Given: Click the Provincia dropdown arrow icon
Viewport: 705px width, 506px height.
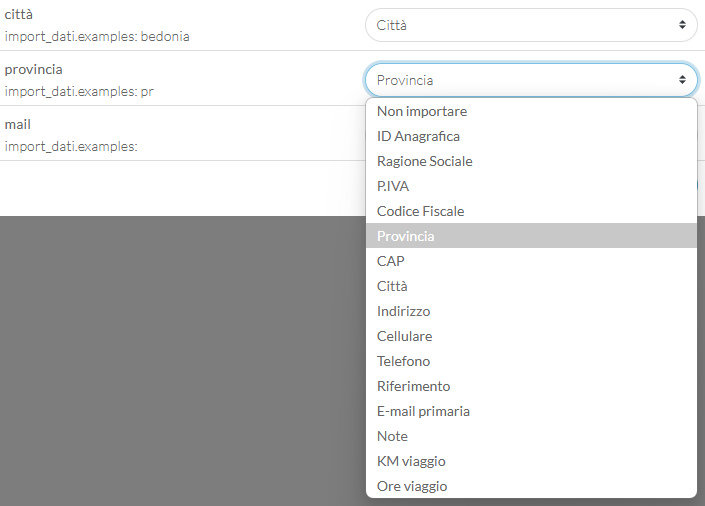Looking at the screenshot, I should pos(682,80).
